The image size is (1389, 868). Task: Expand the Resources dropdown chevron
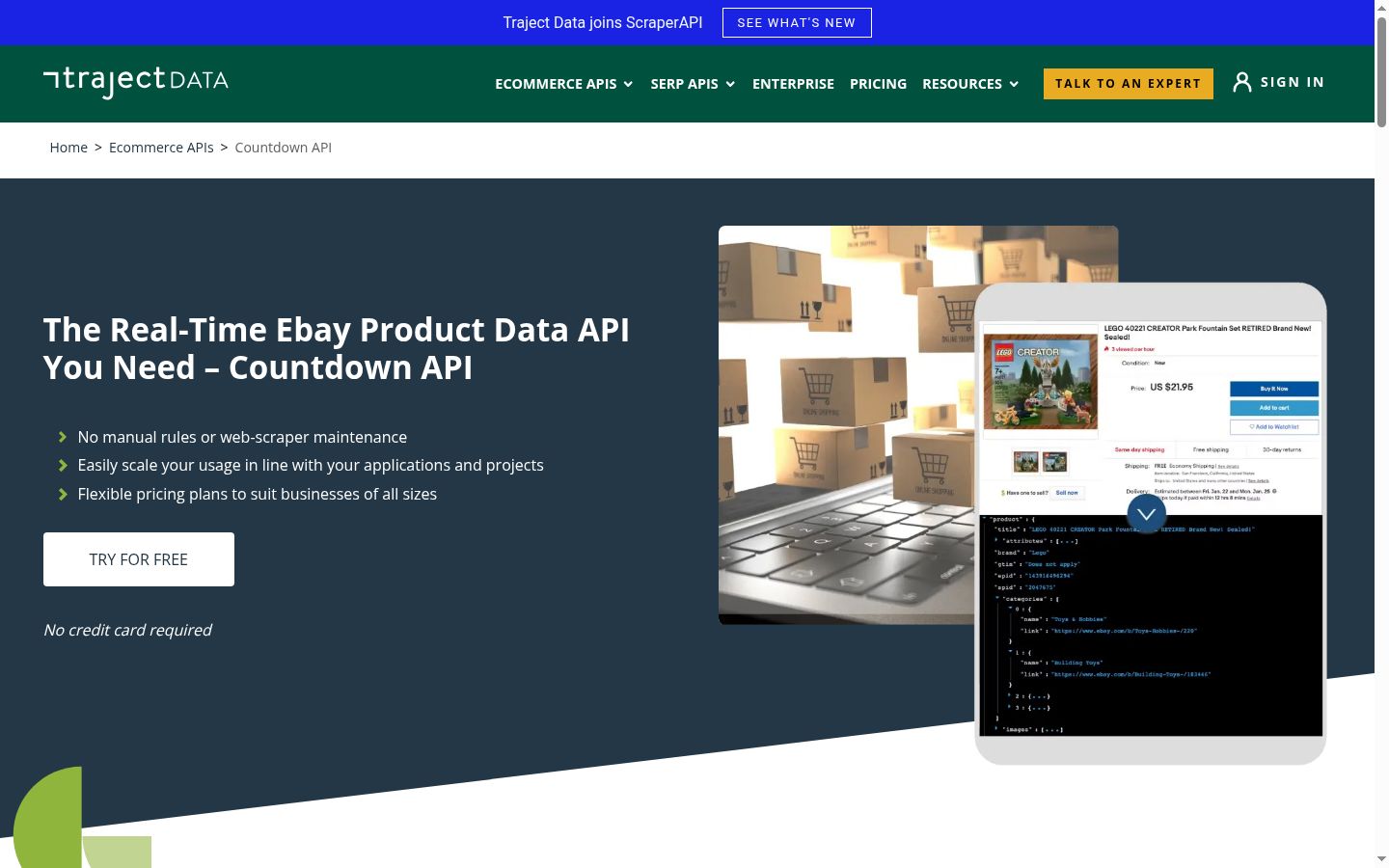1014,84
